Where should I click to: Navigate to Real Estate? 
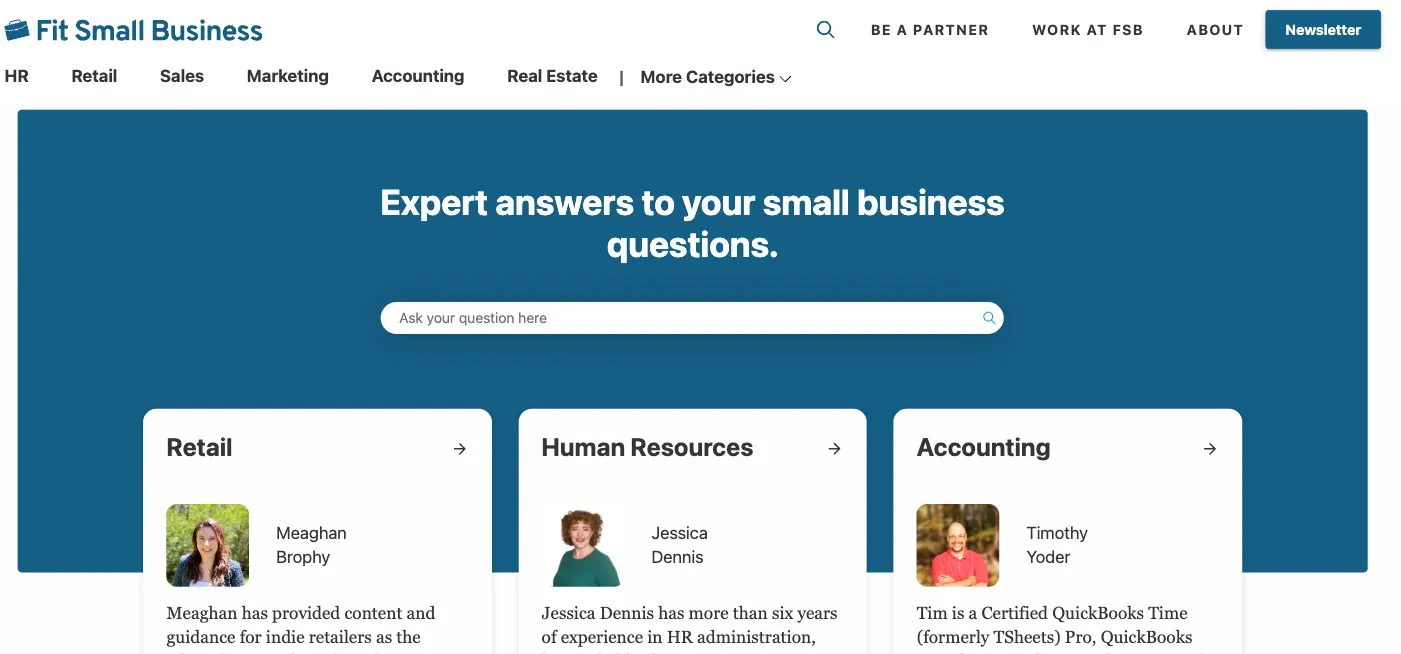pyautogui.click(x=552, y=76)
